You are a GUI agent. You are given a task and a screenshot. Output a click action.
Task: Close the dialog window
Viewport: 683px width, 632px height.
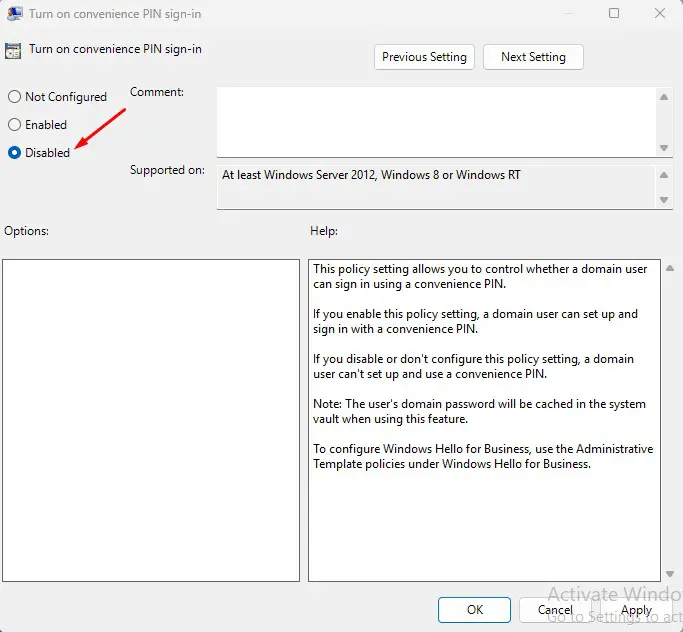point(660,13)
